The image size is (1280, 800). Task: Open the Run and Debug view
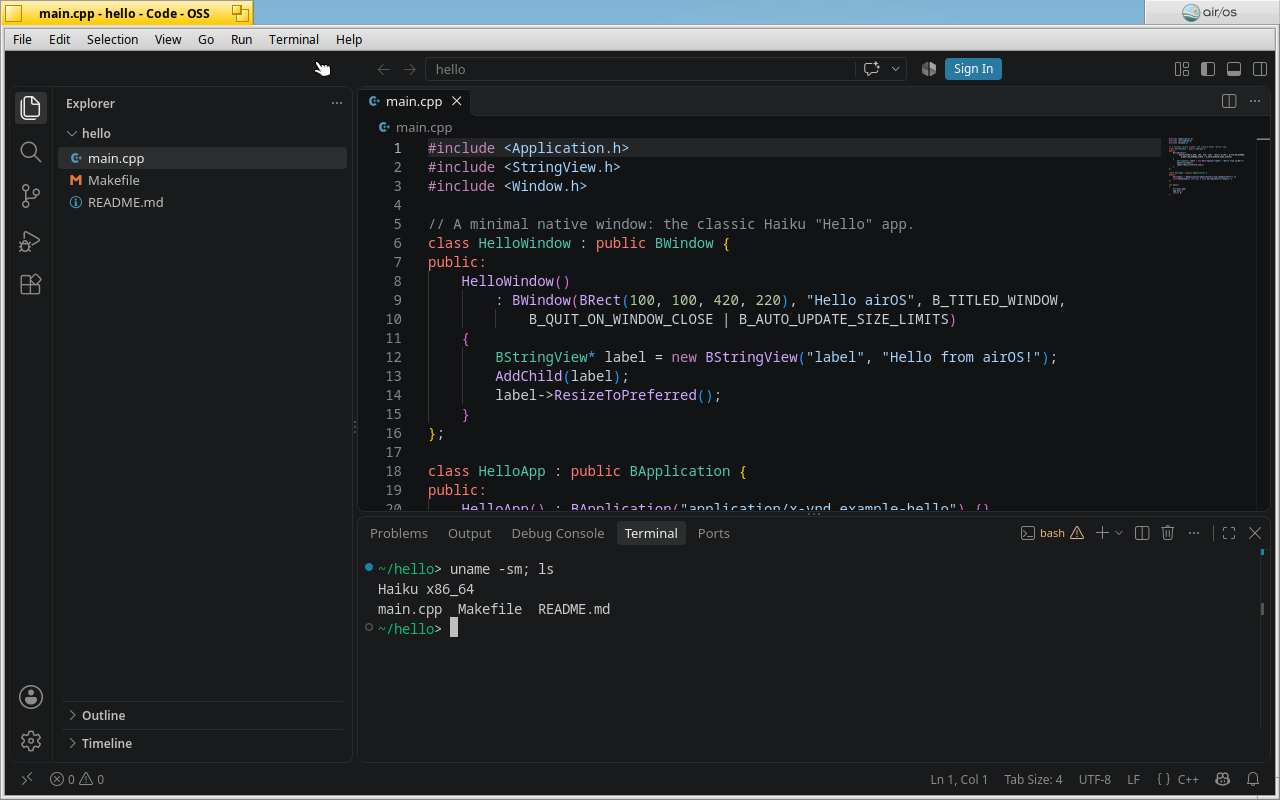tap(31, 241)
